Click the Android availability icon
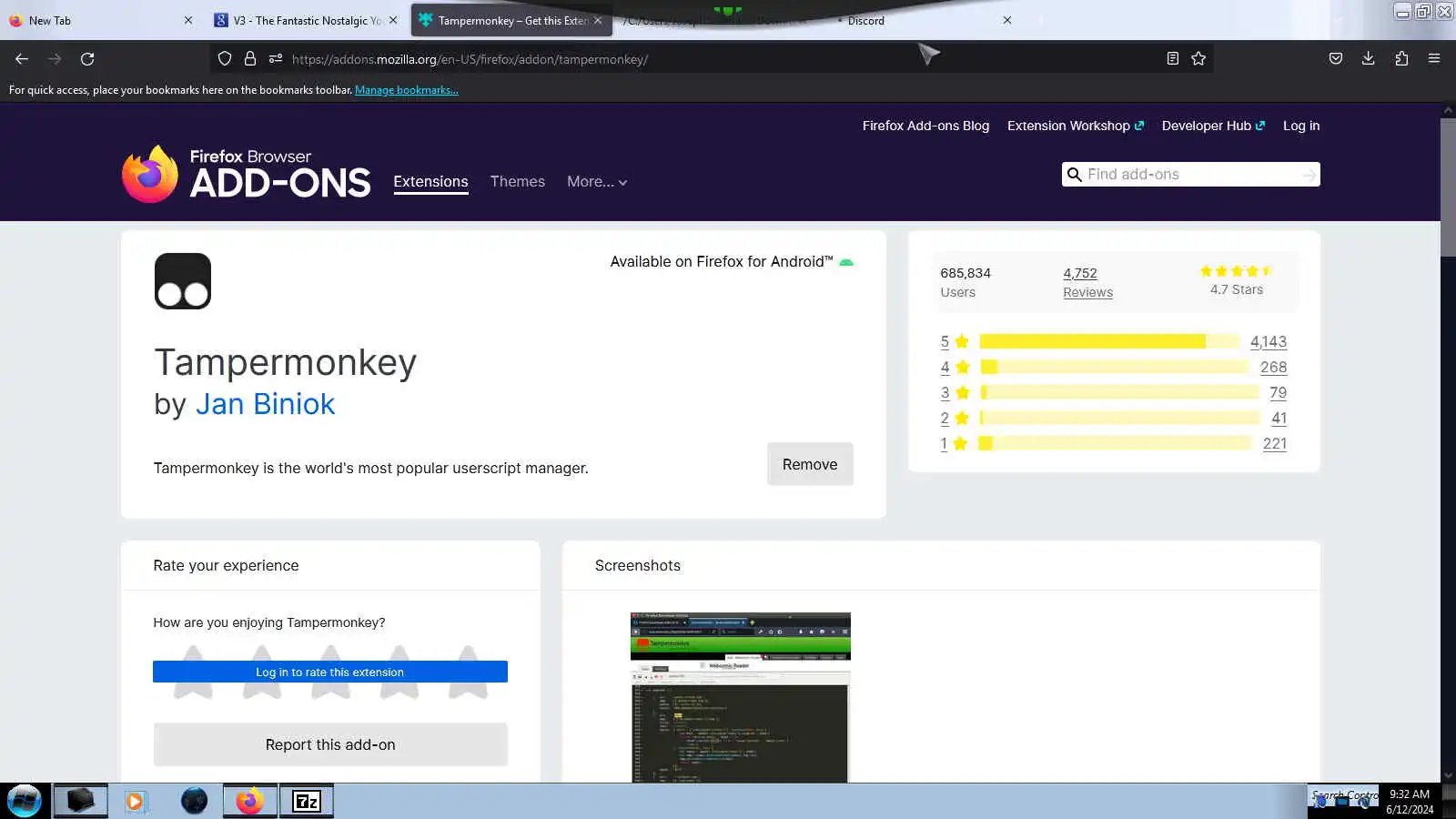Viewport: 1456px width, 819px height. coord(846,262)
